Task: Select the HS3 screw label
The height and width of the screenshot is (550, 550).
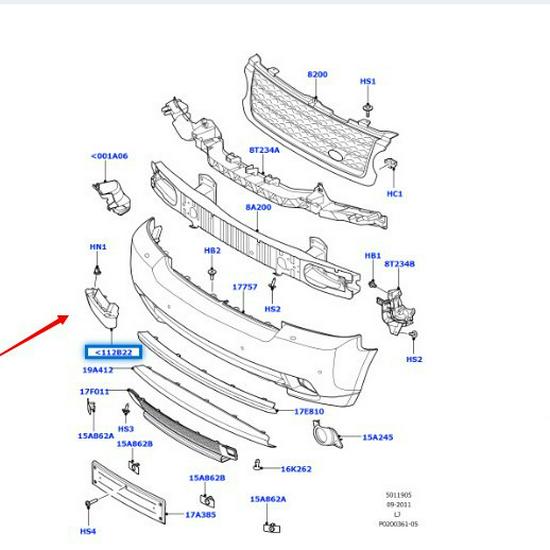Action: 126,429
